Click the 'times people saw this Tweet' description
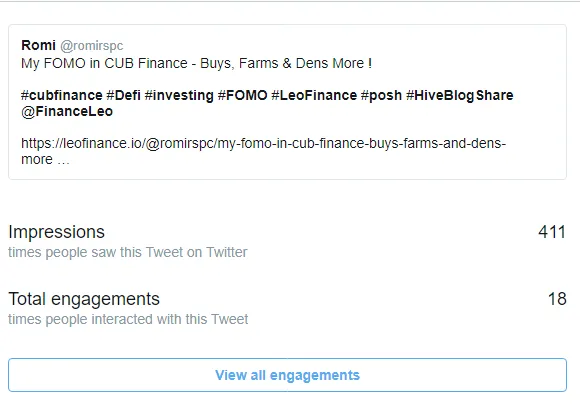This screenshot has width=580, height=405. coord(128,252)
